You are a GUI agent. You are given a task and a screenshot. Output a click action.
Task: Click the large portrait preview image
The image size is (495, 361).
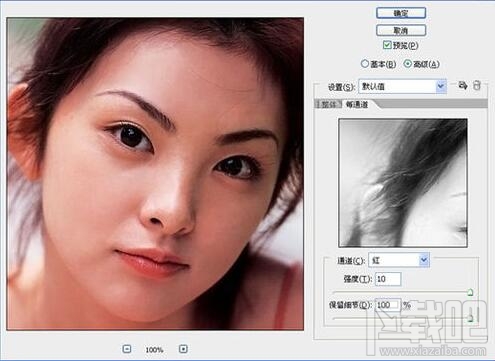(155, 174)
